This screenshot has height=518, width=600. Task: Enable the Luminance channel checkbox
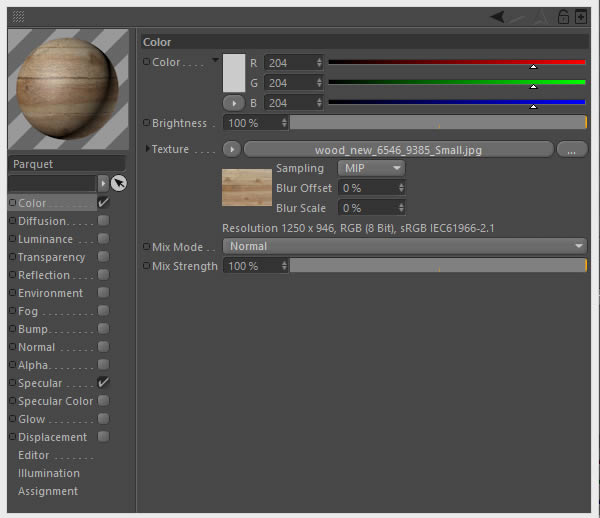coord(103,238)
